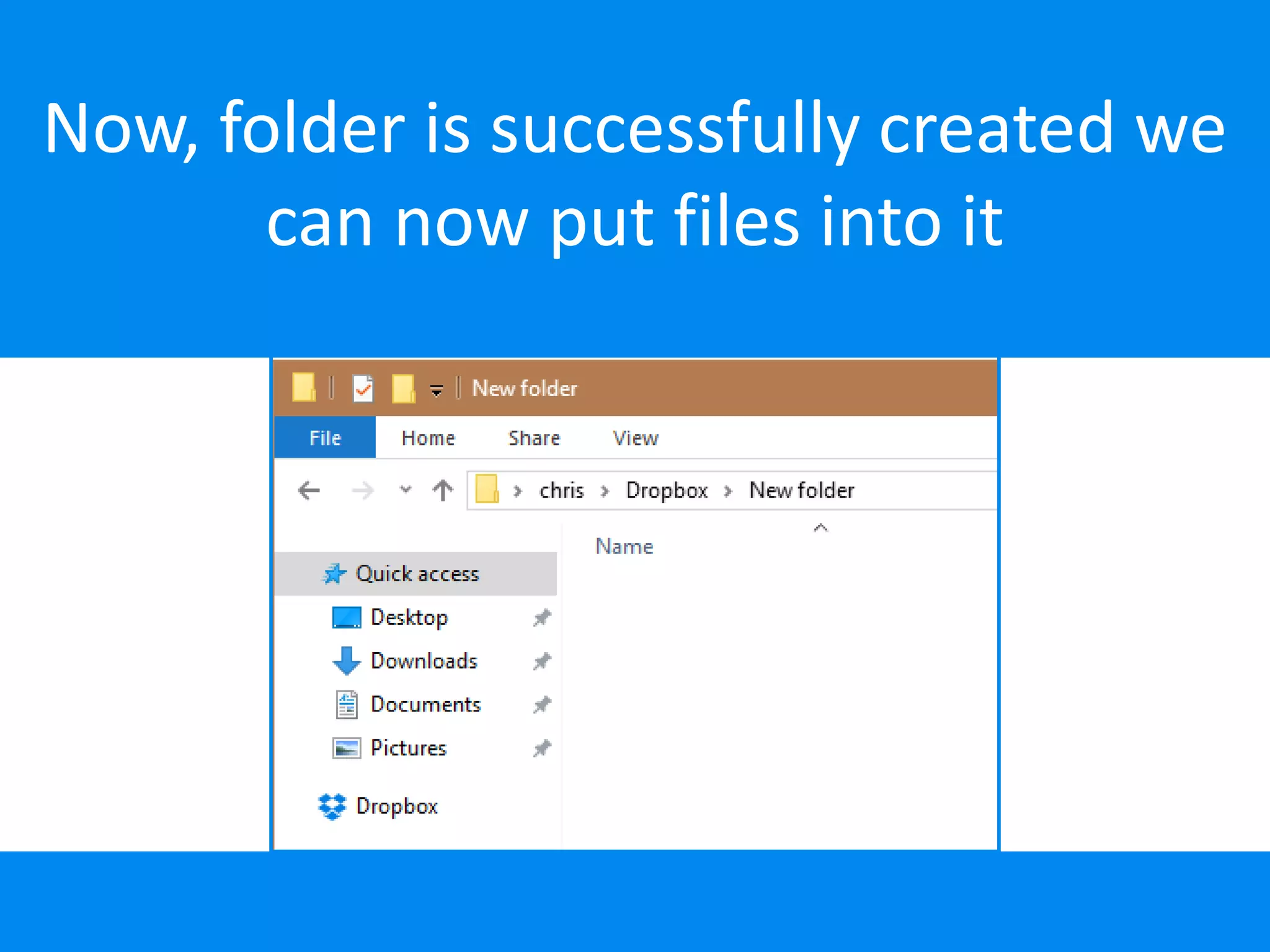Click the New folder window title text
The width and height of the screenshot is (1270, 952).
[x=525, y=389]
